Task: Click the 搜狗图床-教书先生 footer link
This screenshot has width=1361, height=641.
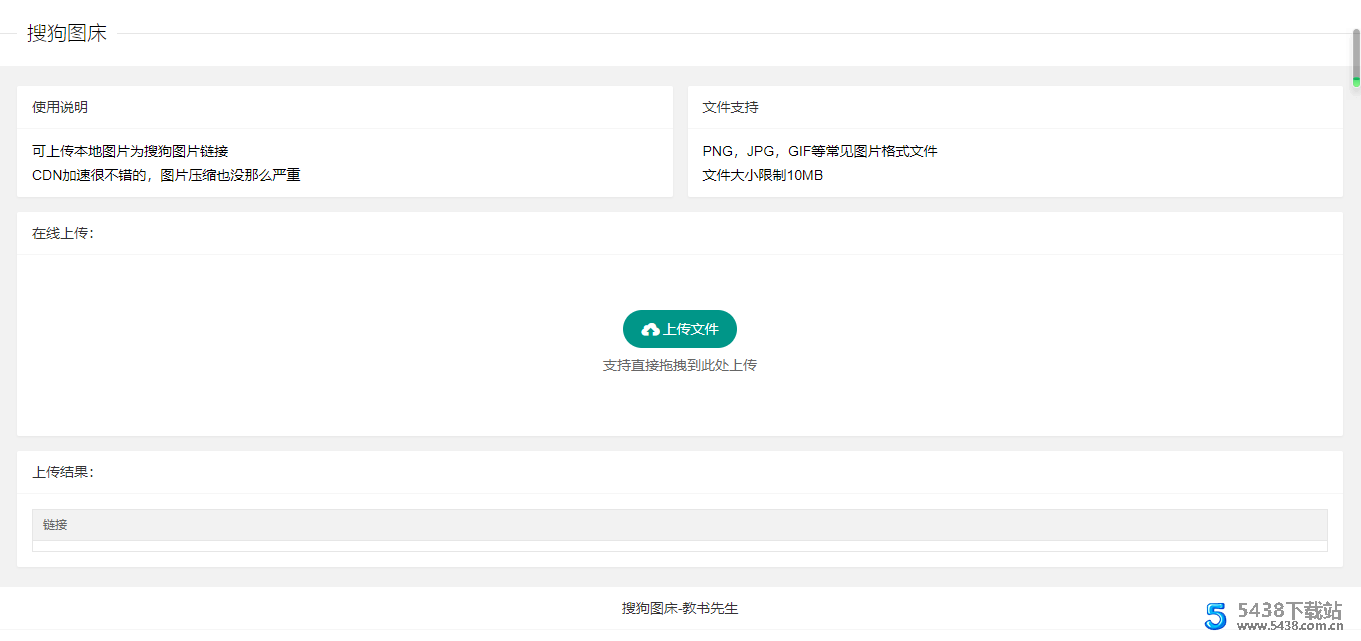Action: click(679, 608)
